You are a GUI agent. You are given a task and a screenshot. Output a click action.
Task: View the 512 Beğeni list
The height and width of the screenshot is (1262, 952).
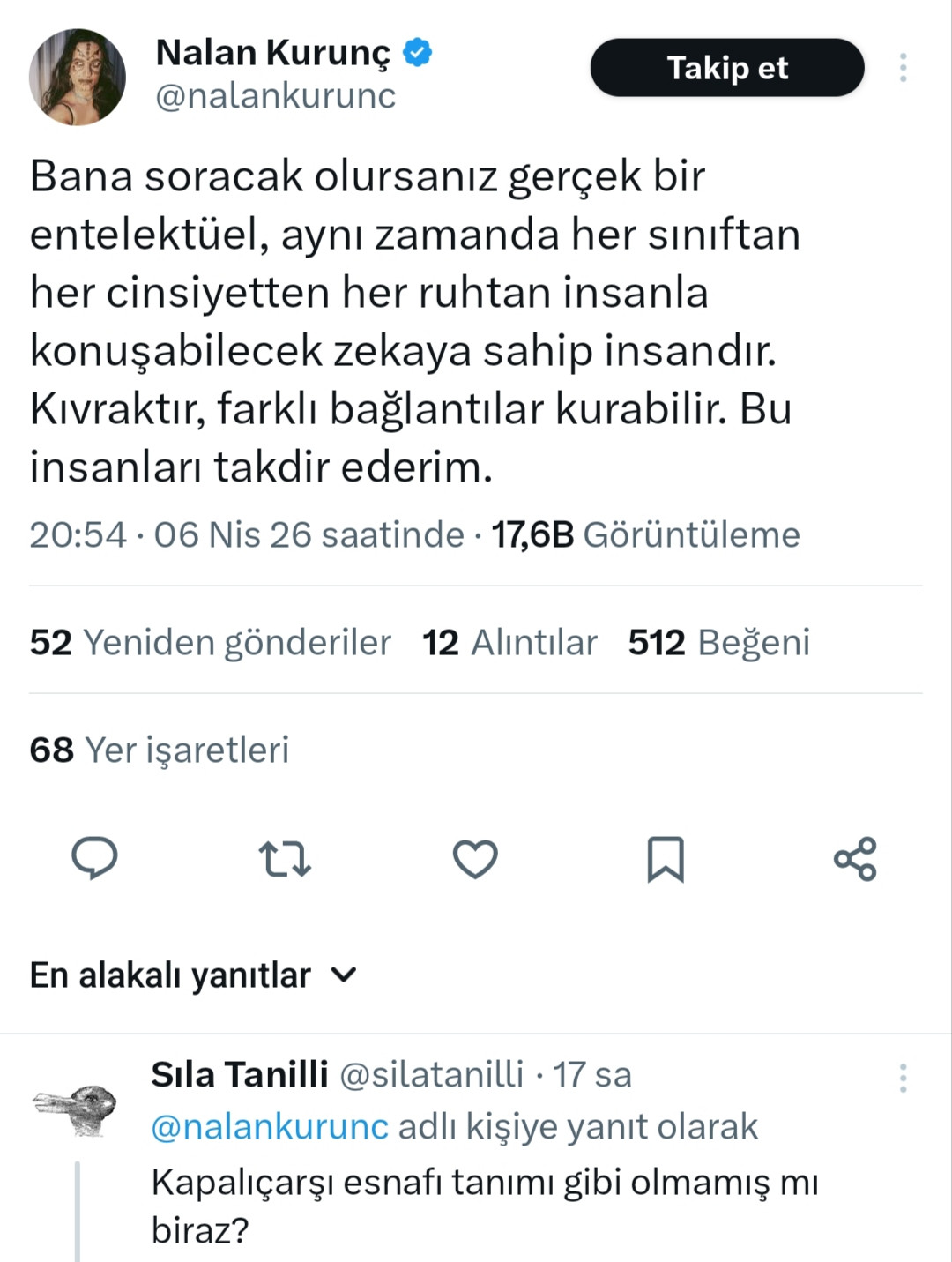(x=718, y=643)
